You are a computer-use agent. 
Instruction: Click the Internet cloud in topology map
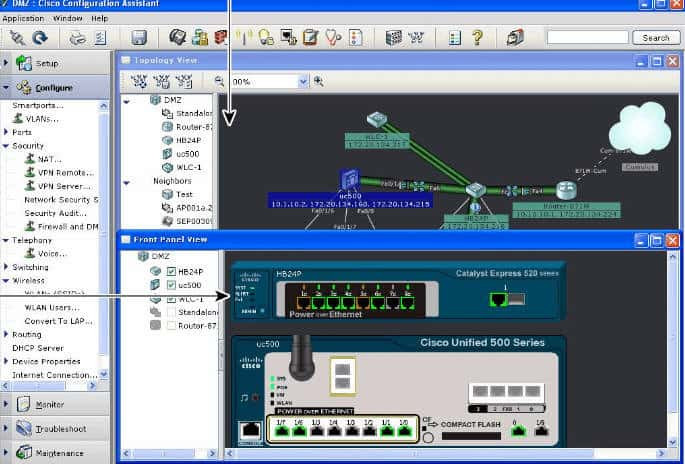click(x=640, y=128)
